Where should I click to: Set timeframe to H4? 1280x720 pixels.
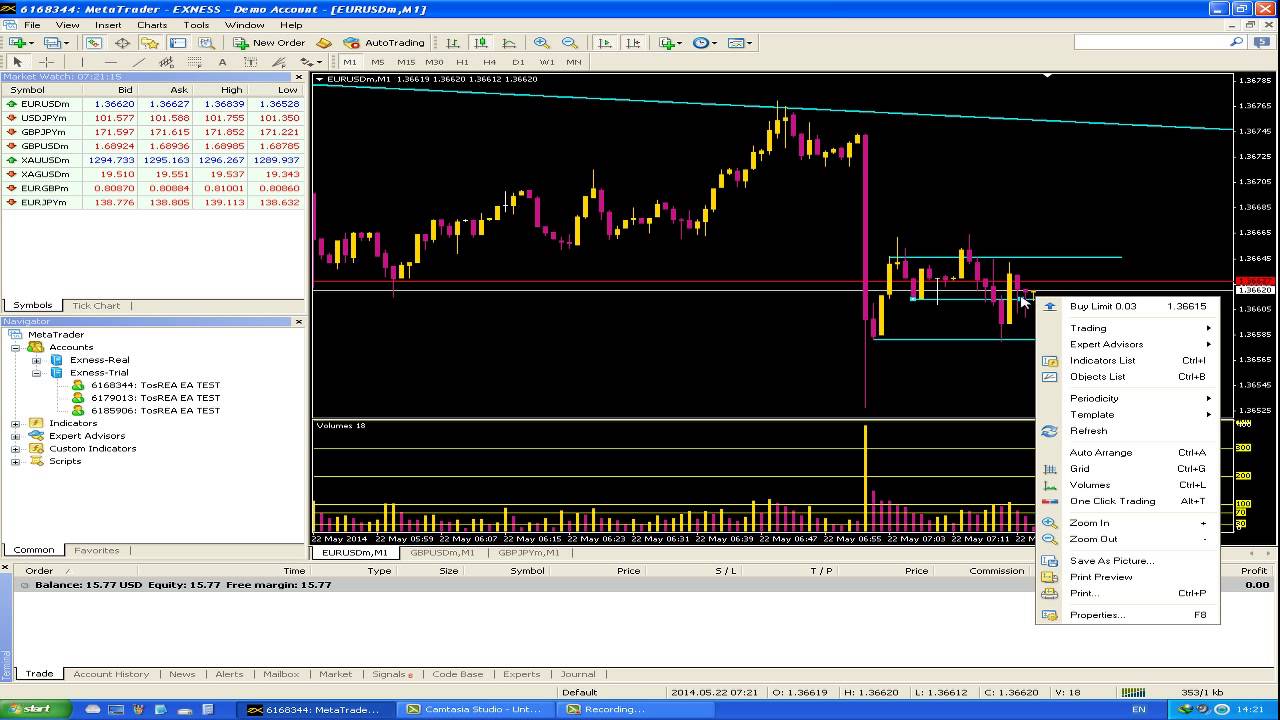489,62
